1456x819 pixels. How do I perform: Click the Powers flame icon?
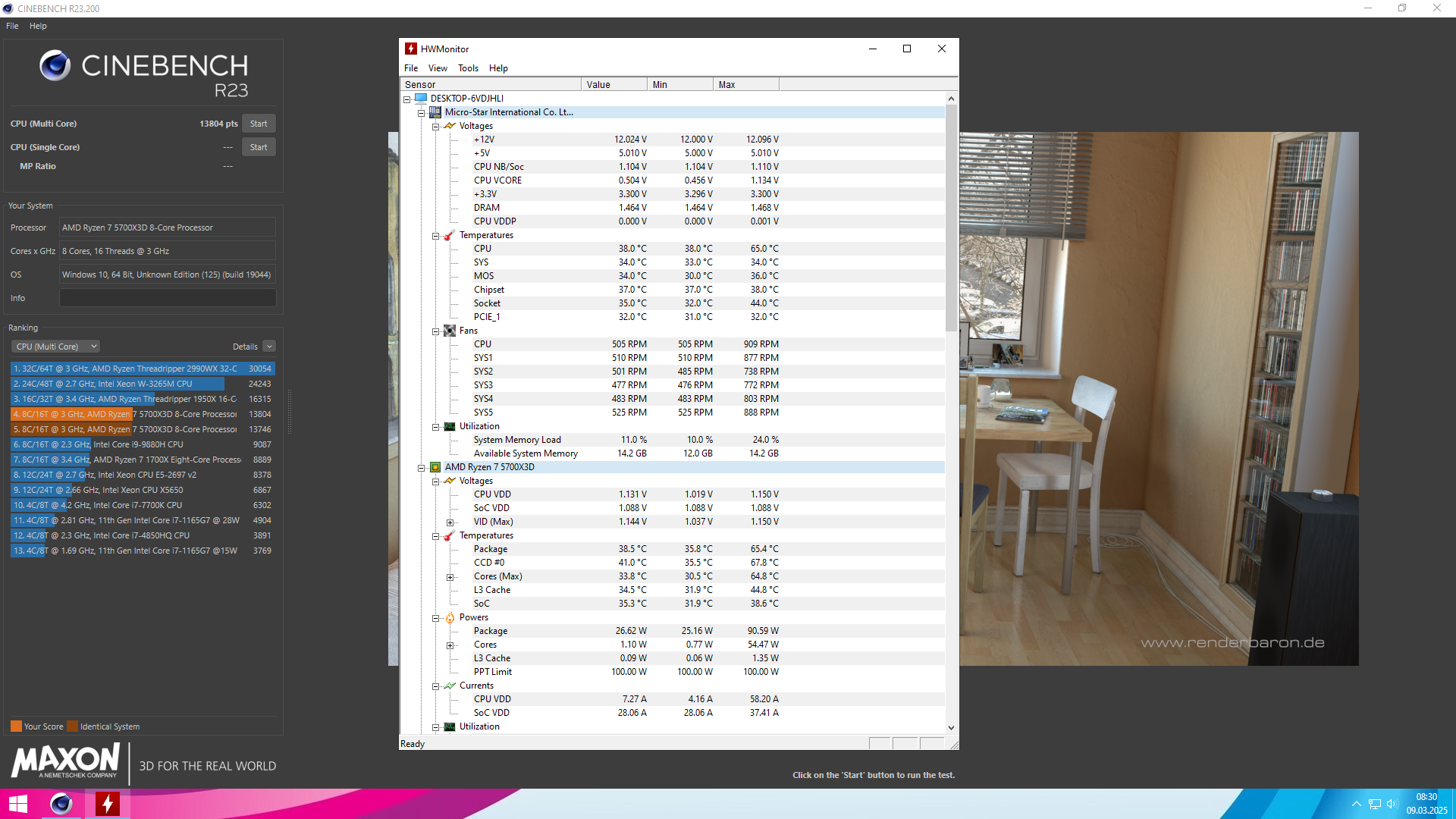[x=450, y=617]
